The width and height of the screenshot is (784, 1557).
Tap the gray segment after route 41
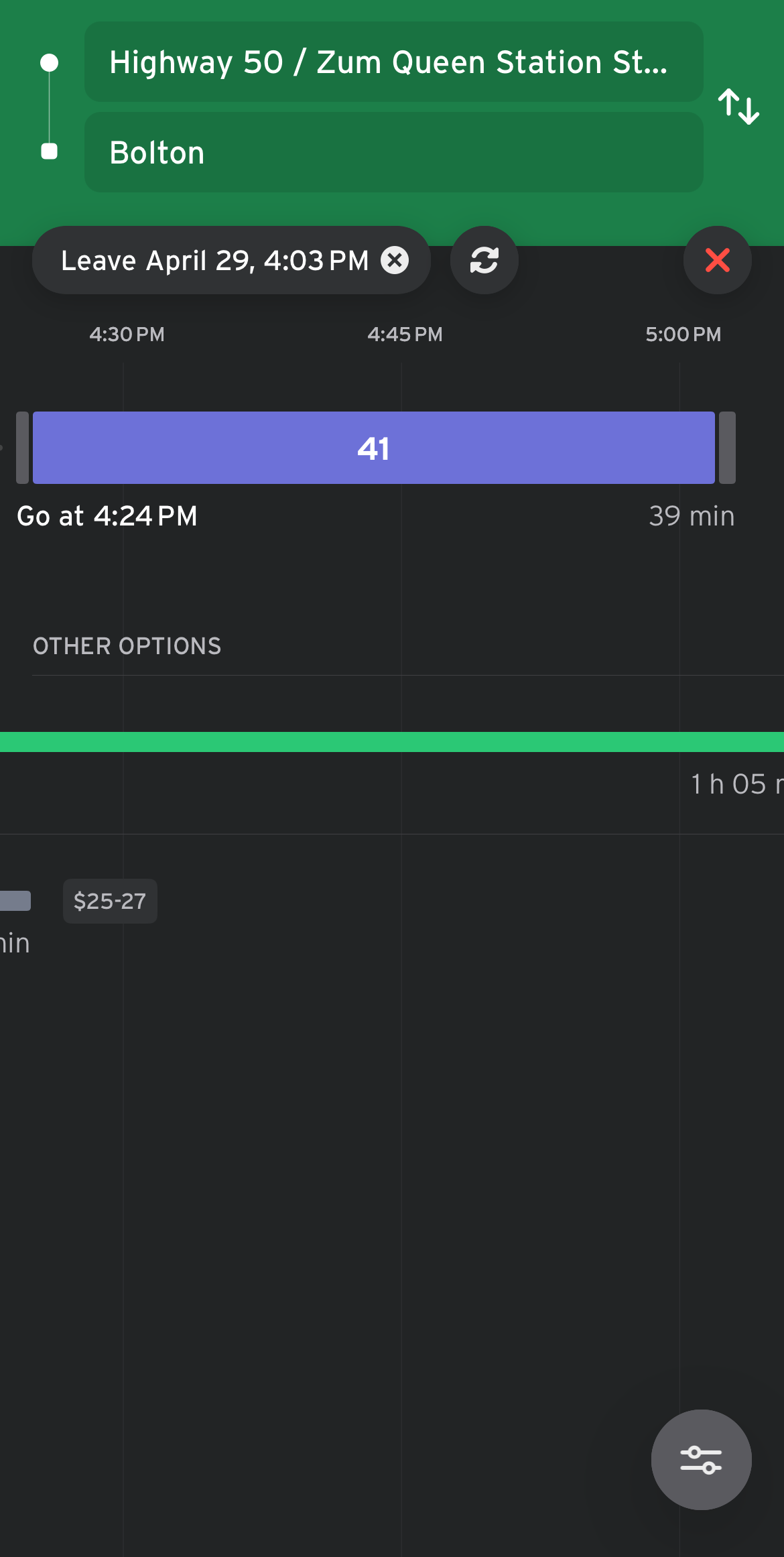pyautogui.click(x=727, y=448)
